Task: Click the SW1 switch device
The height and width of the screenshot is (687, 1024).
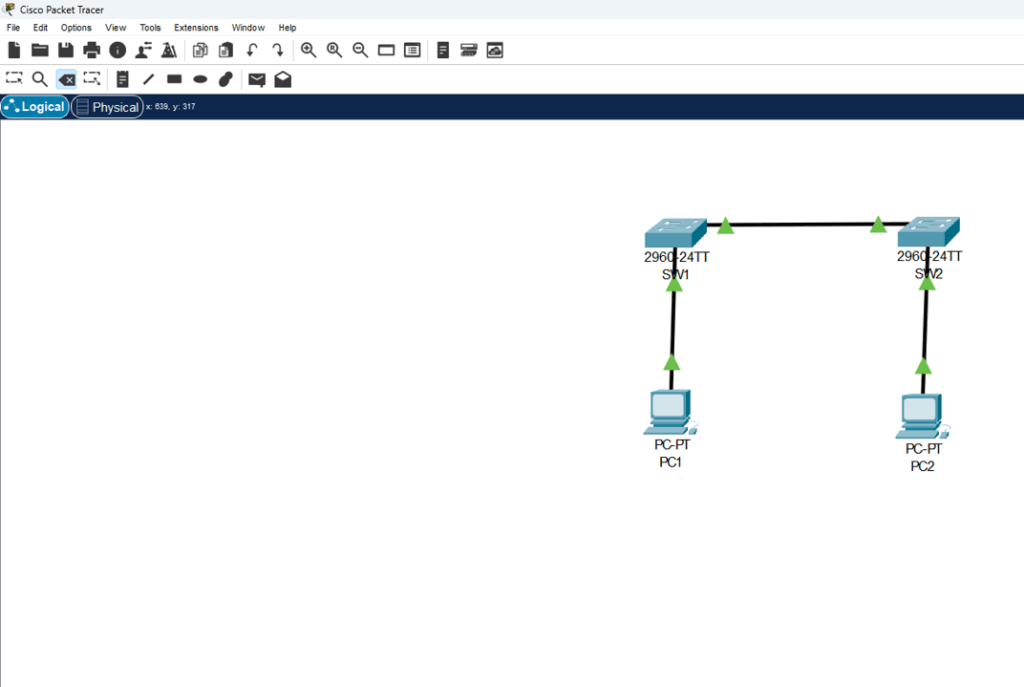Action: (675, 233)
